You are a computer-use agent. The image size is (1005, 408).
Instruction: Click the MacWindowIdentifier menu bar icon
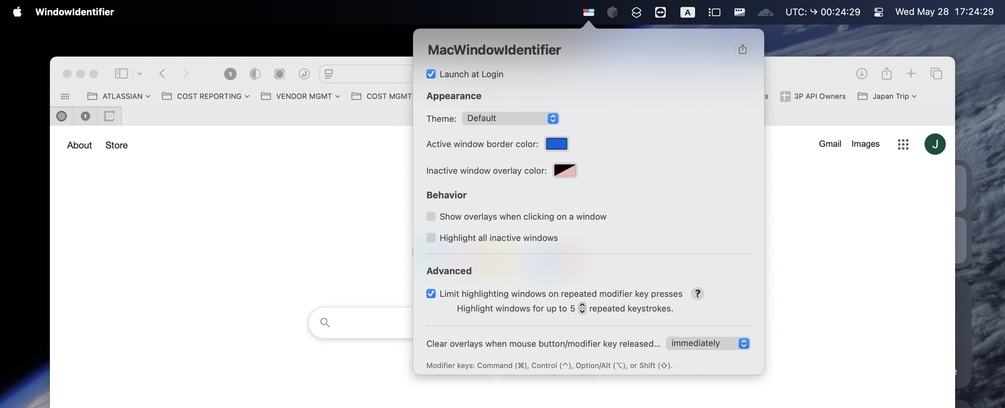pyautogui.click(x=588, y=12)
